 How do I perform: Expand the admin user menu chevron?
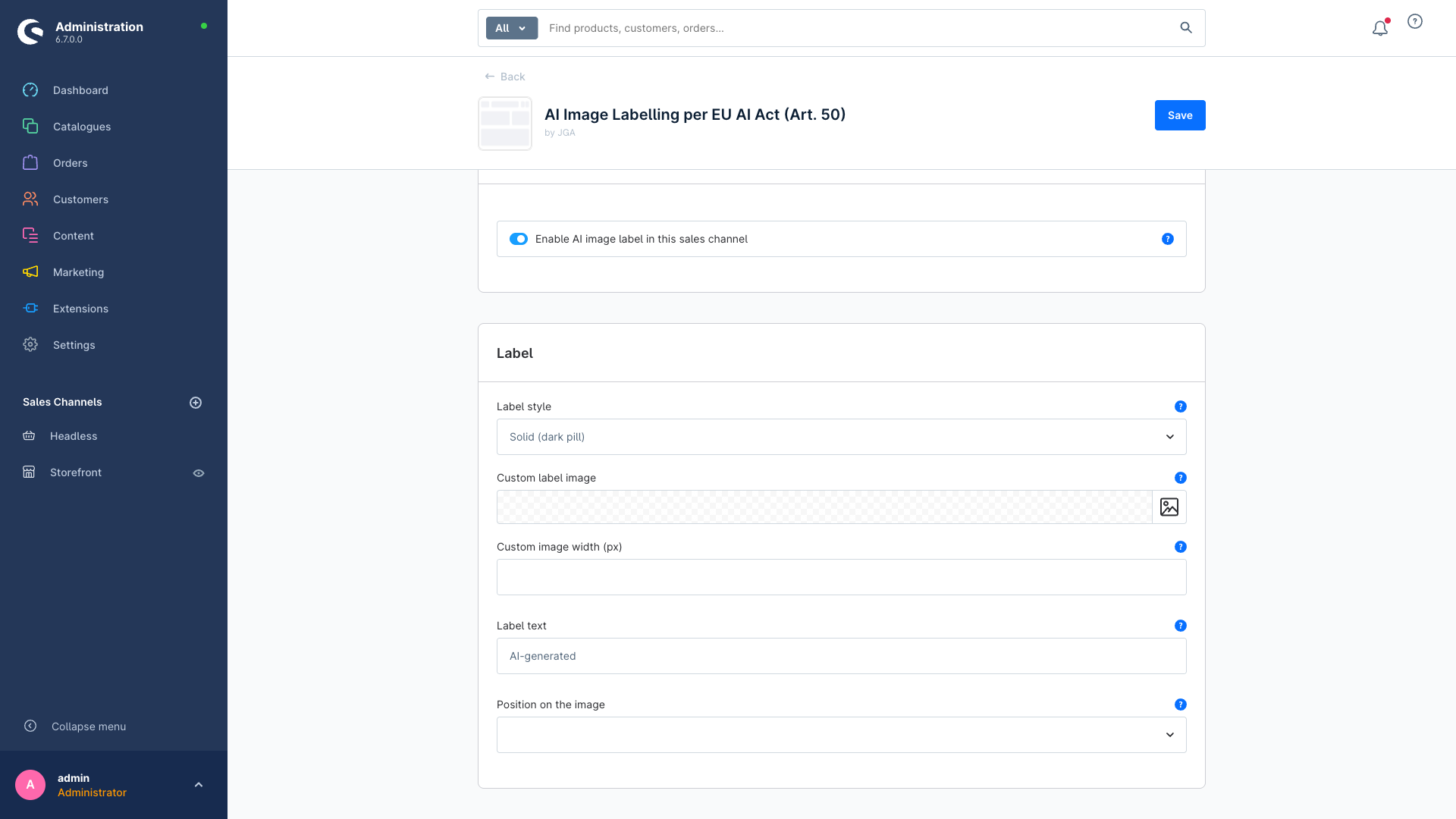199,785
